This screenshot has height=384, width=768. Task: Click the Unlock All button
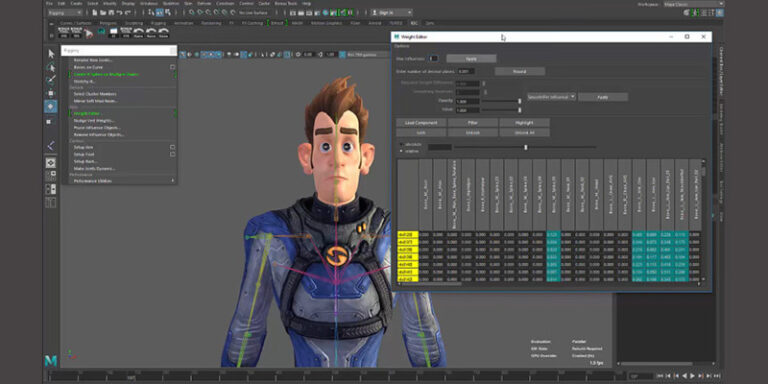coord(524,132)
